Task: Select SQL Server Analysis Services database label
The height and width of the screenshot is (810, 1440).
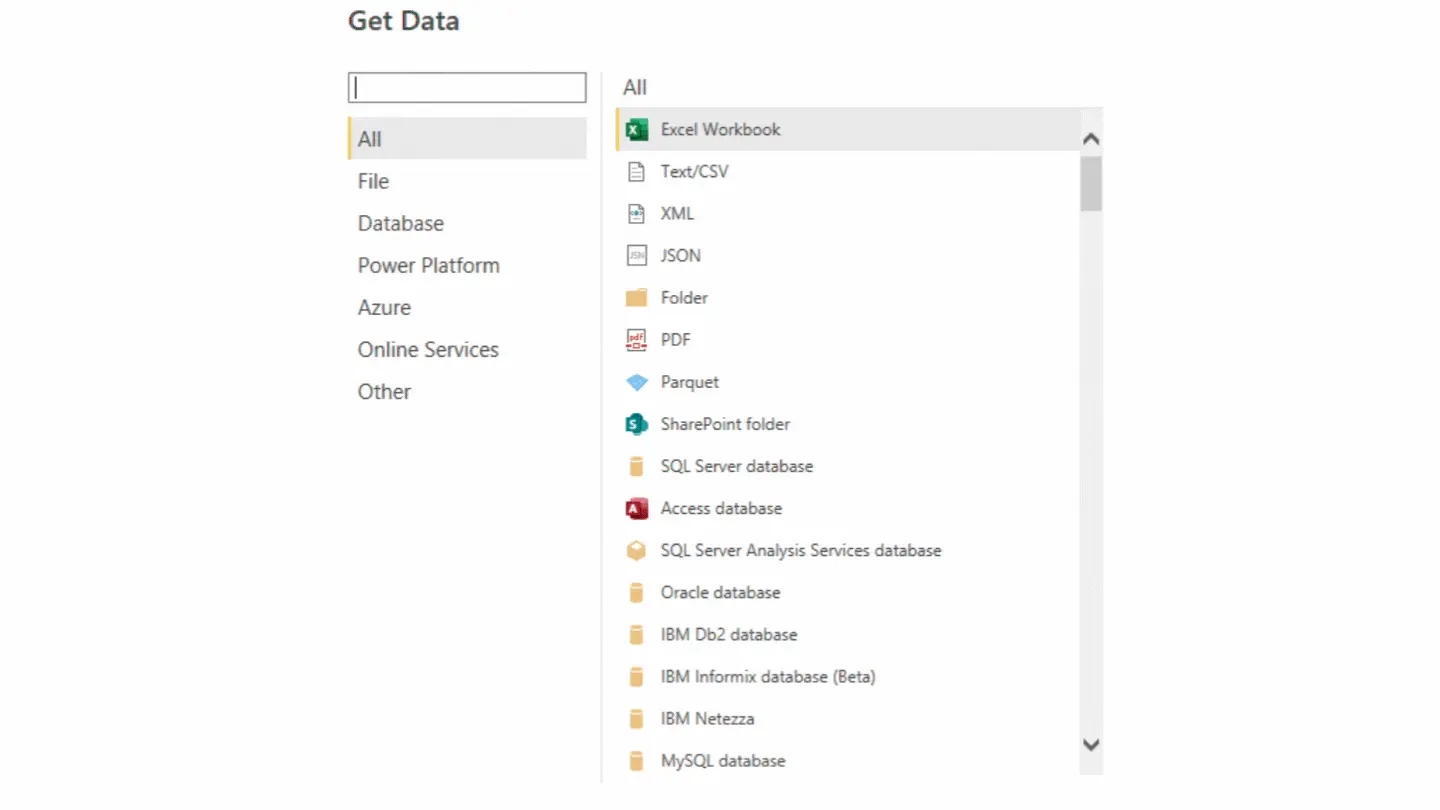Action: (x=800, y=550)
